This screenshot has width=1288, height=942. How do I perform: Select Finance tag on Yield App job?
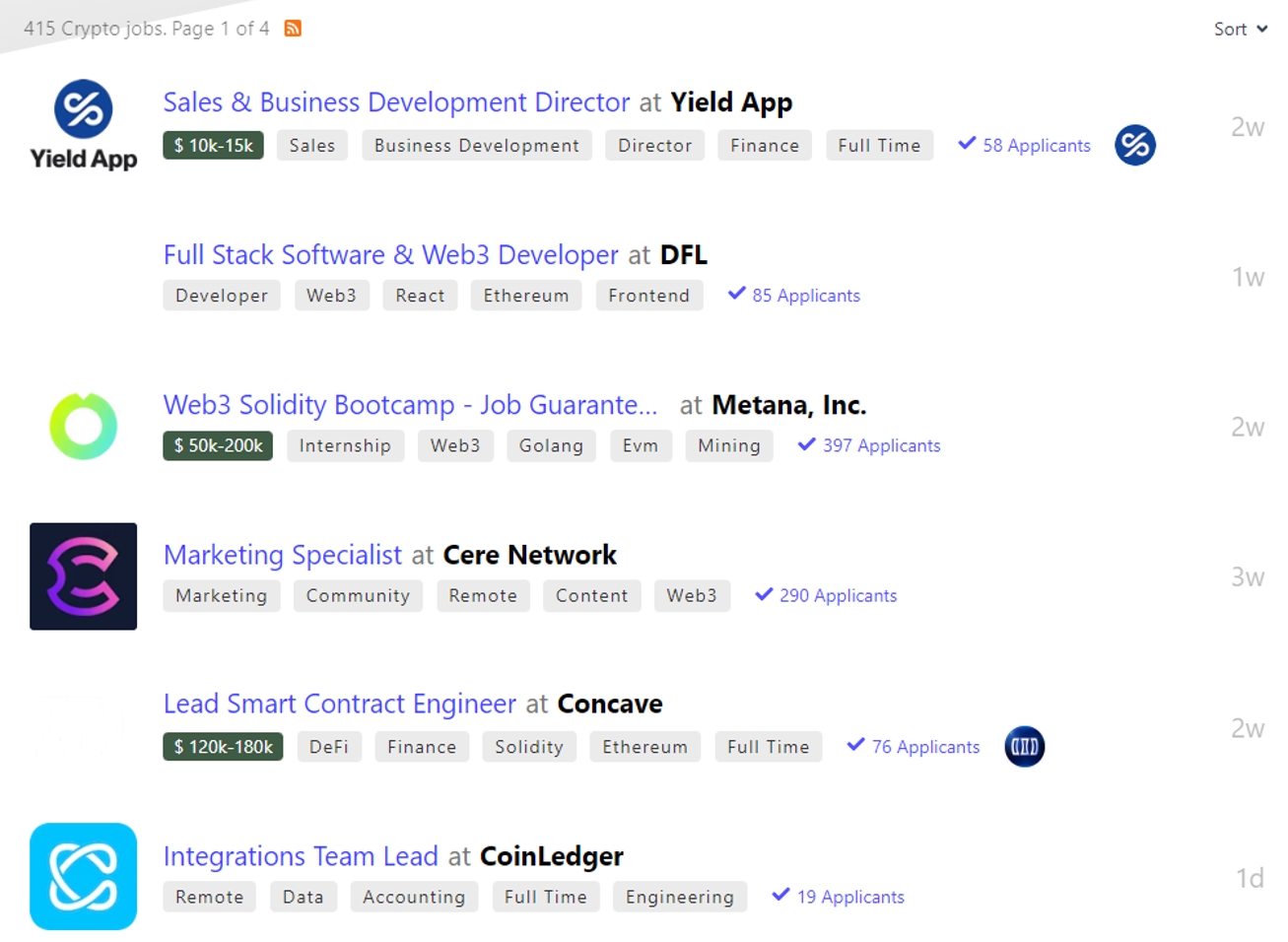click(765, 145)
